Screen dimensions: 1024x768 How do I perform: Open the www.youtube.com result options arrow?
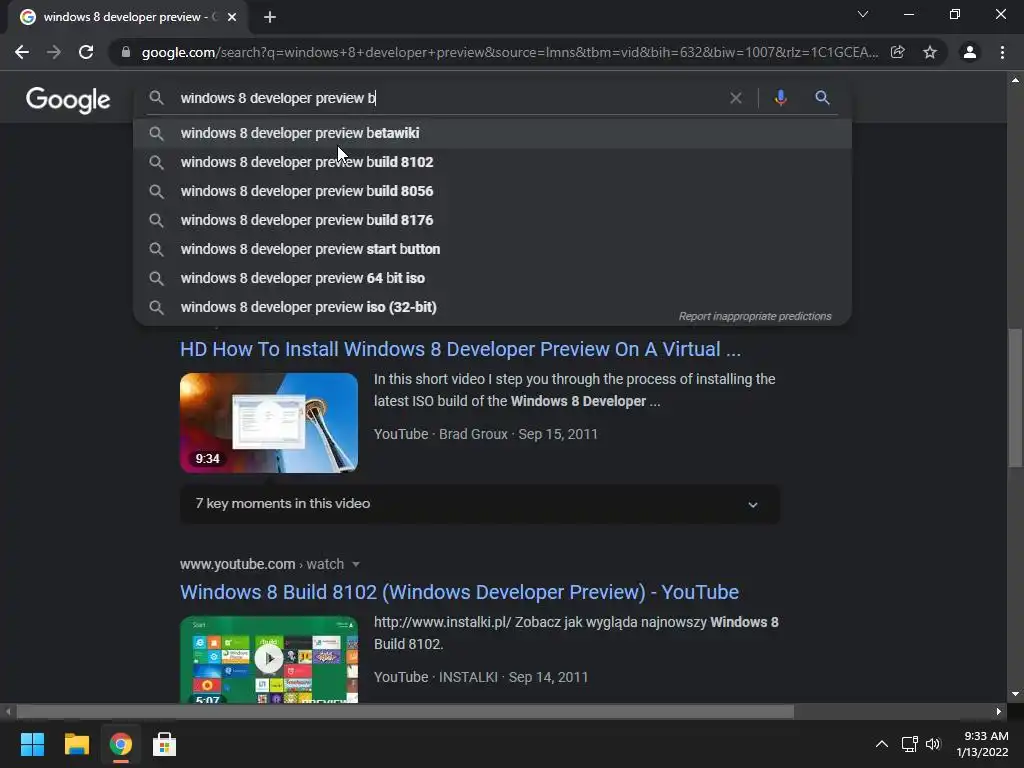pyautogui.click(x=356, y=564)
